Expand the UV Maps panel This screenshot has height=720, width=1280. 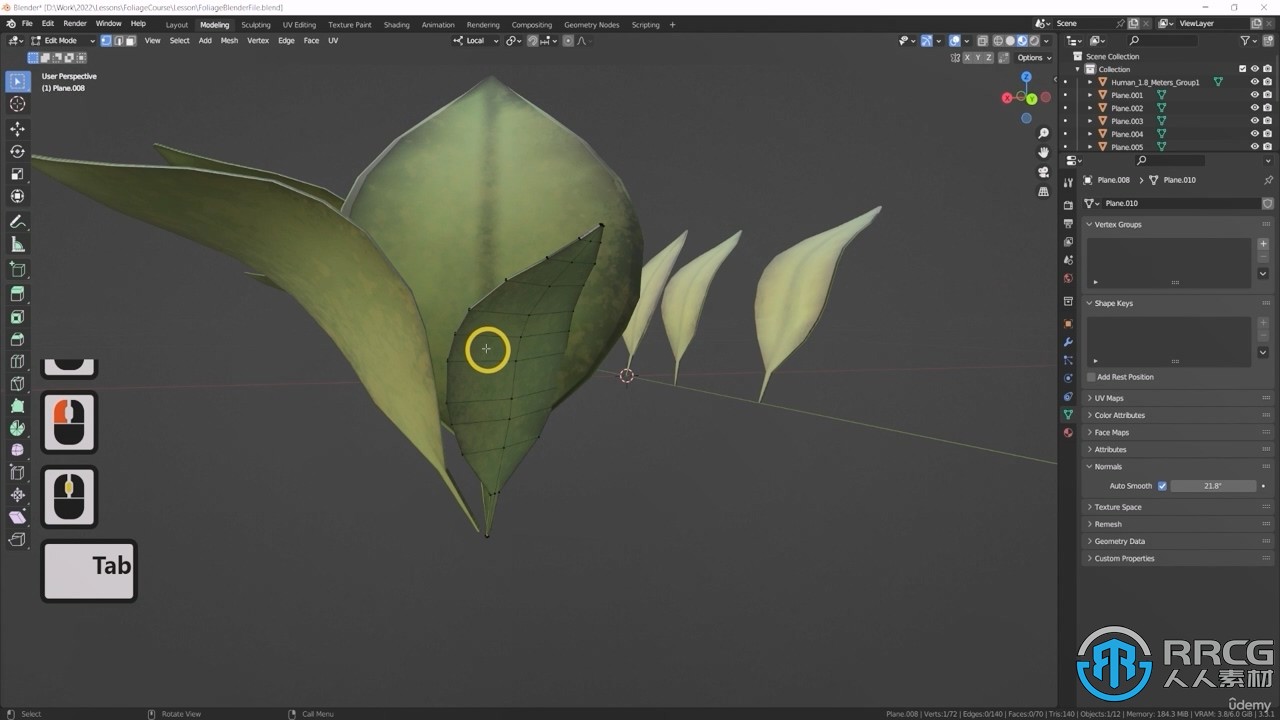[x=1108, y=398]
